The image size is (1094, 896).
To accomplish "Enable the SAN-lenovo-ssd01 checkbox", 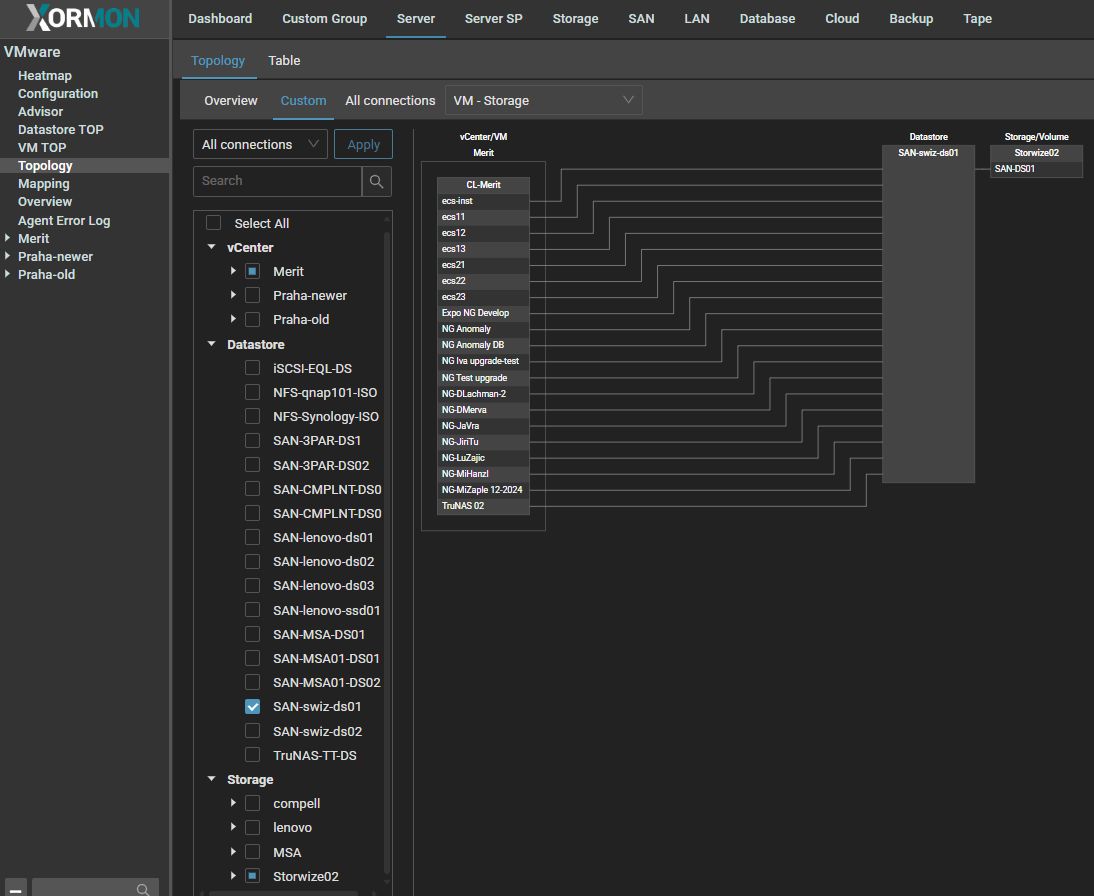I will coord(253,610).
